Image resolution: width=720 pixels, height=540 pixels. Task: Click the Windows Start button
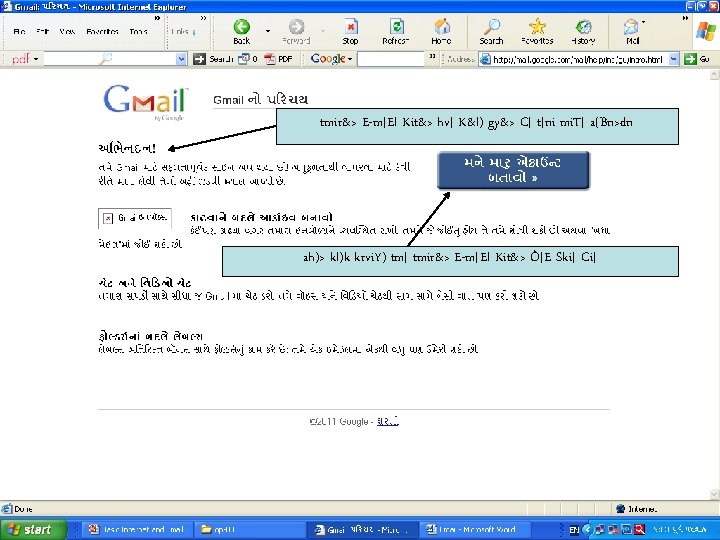point(32,529)
